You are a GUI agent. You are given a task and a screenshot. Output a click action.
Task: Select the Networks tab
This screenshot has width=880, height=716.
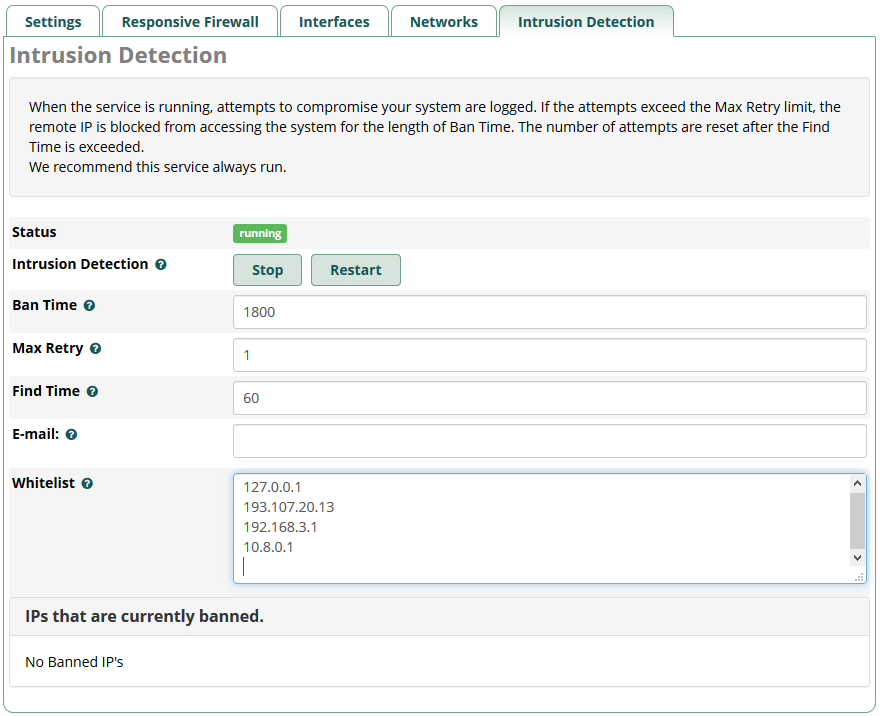pyautogui.click(x=444, y=22)
